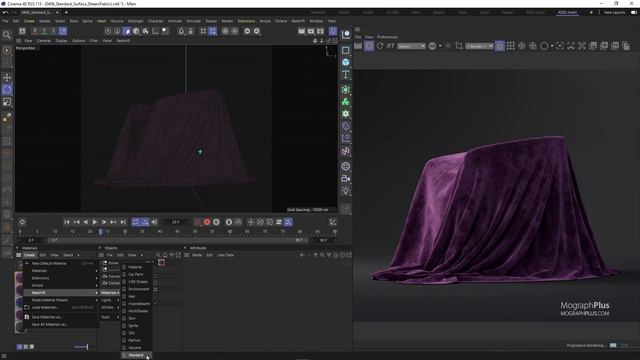Open the MoGraph menu in main menu bar
This screenshot has height=360, width=640.
[136, 21]
